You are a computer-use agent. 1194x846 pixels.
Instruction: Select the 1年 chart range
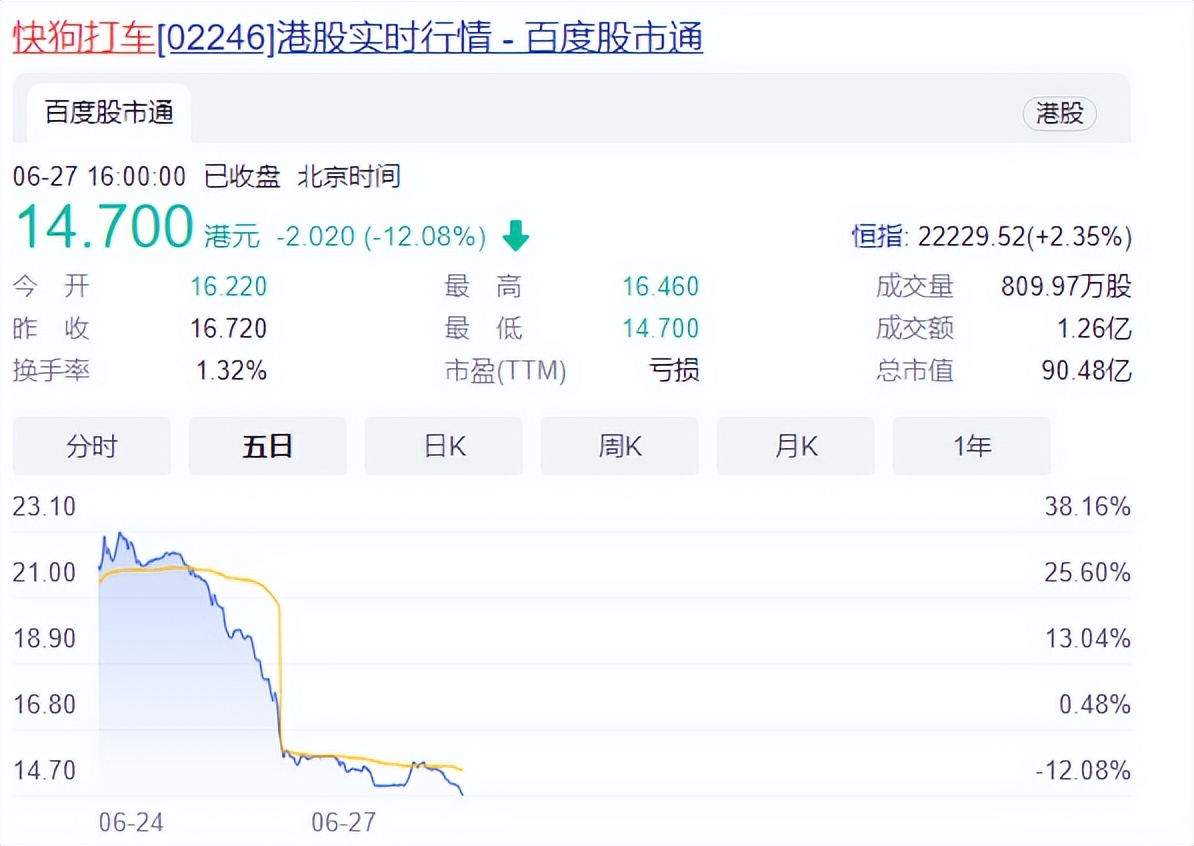click(972, 445)
